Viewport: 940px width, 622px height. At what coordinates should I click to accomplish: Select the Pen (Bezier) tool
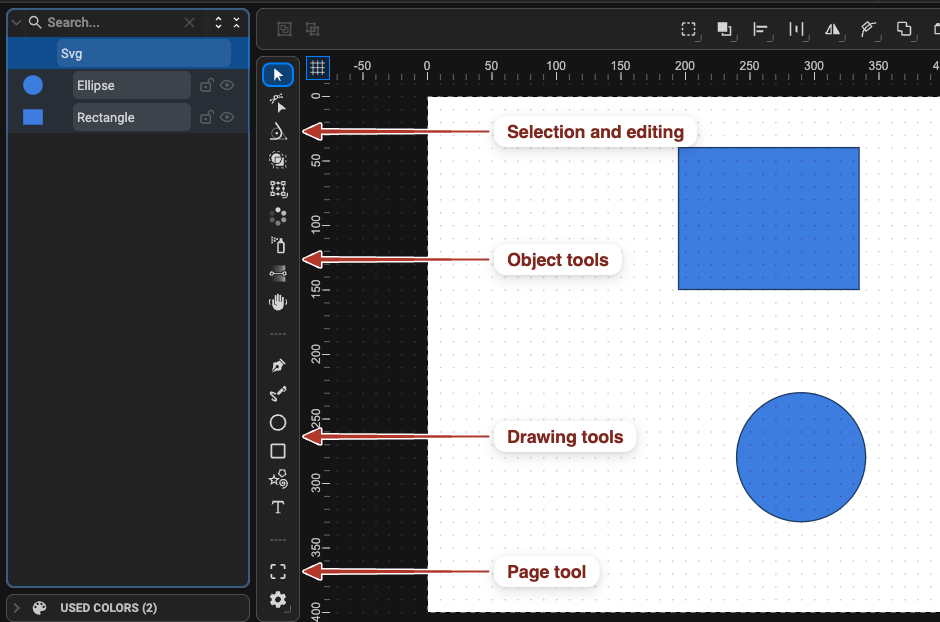[278, 366]
